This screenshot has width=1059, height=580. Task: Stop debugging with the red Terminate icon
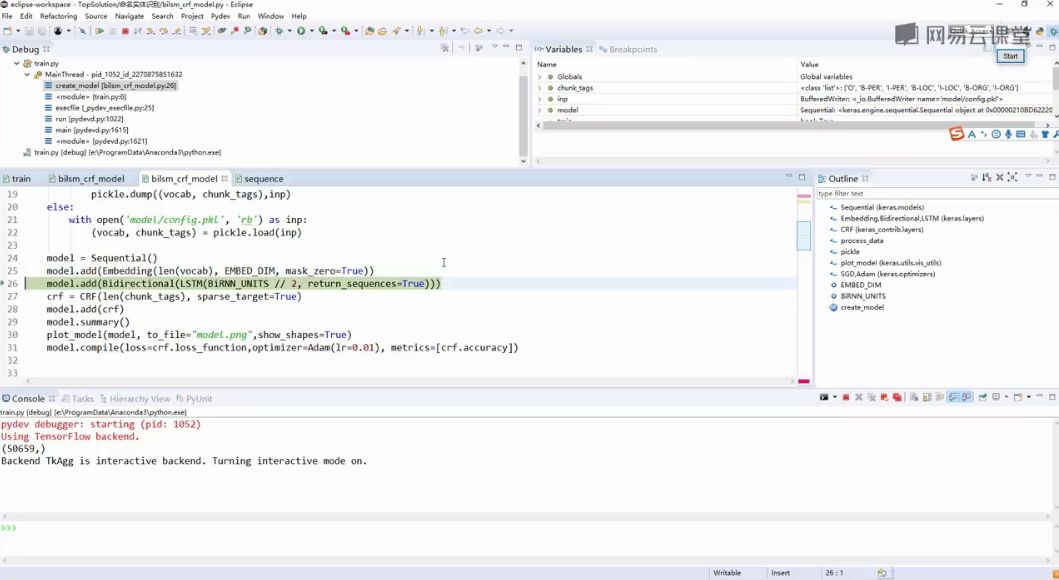click(x=125, y=31)
